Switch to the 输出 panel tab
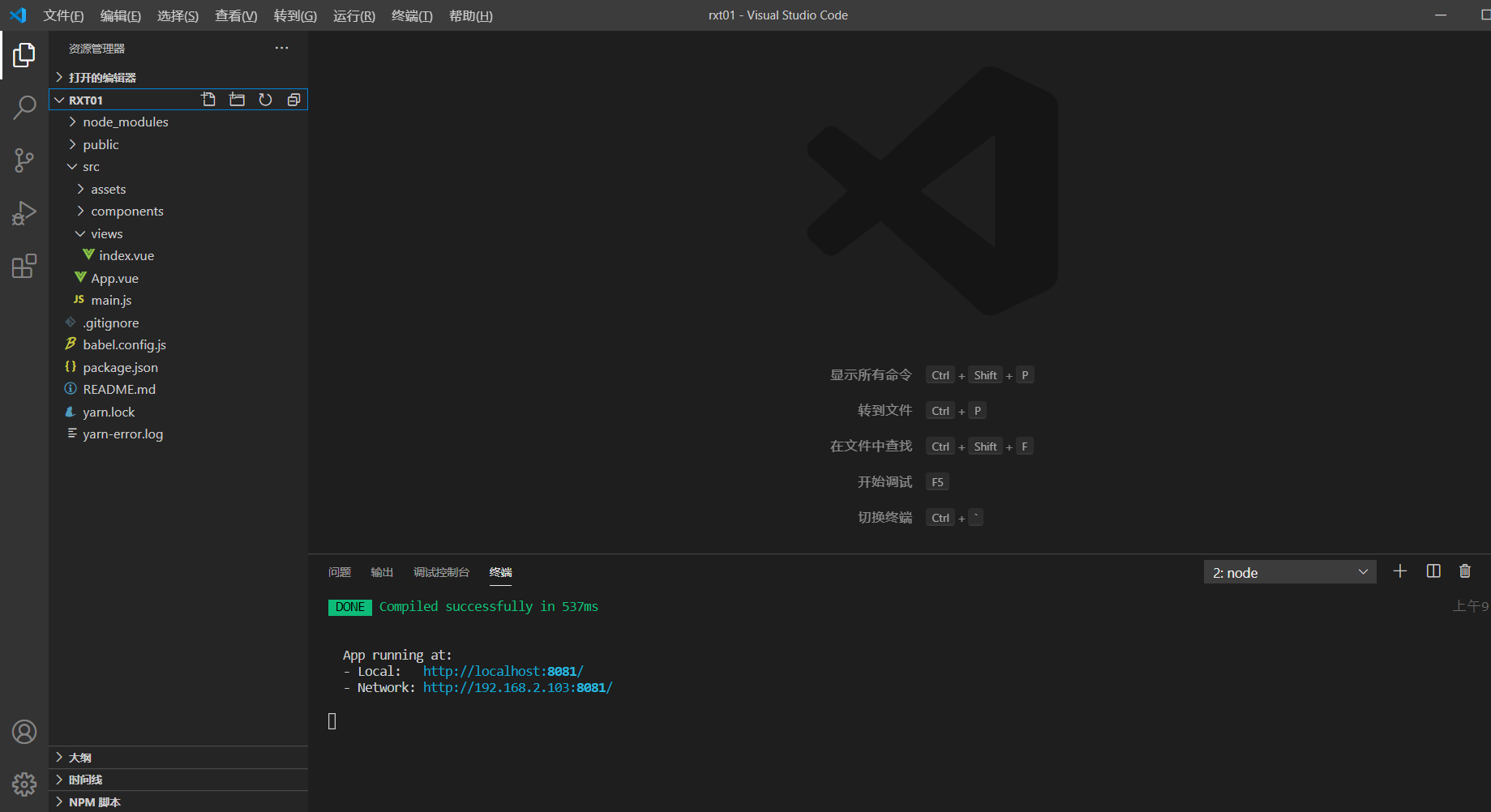This screenshot has width=1491, height=812. point(382,572)
